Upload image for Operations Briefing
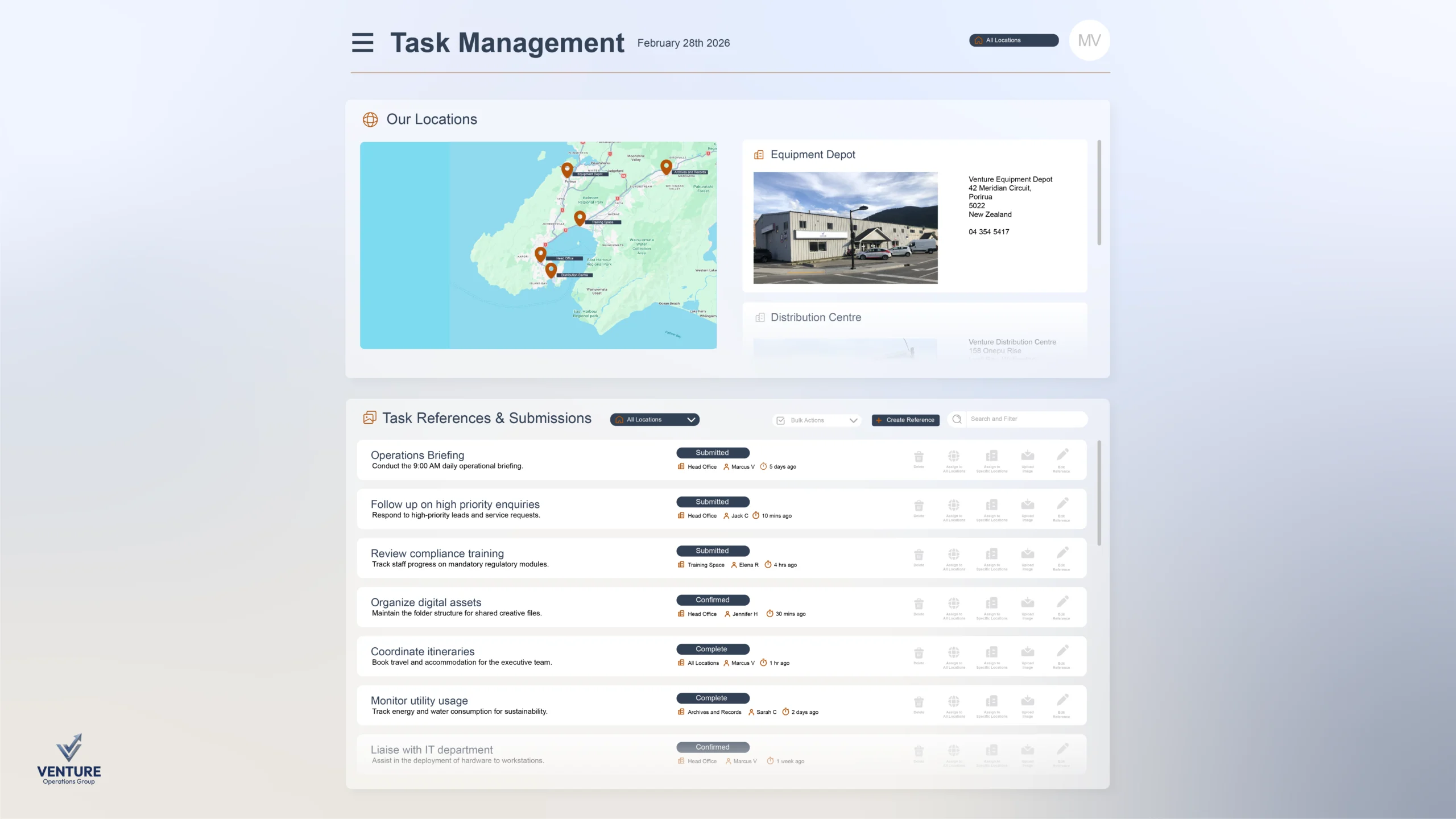 pyautogui.click(x=1027, y=461)
